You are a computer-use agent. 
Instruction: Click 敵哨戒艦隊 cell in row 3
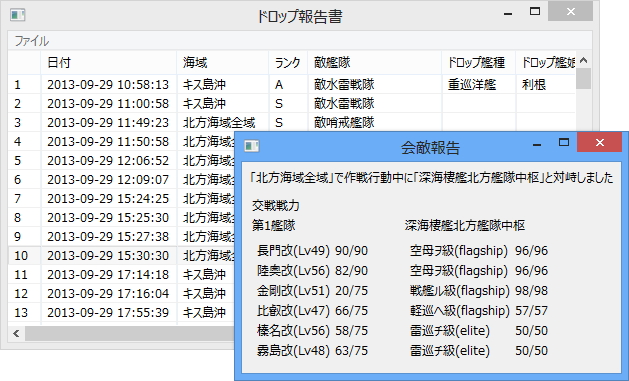(375, 123)
